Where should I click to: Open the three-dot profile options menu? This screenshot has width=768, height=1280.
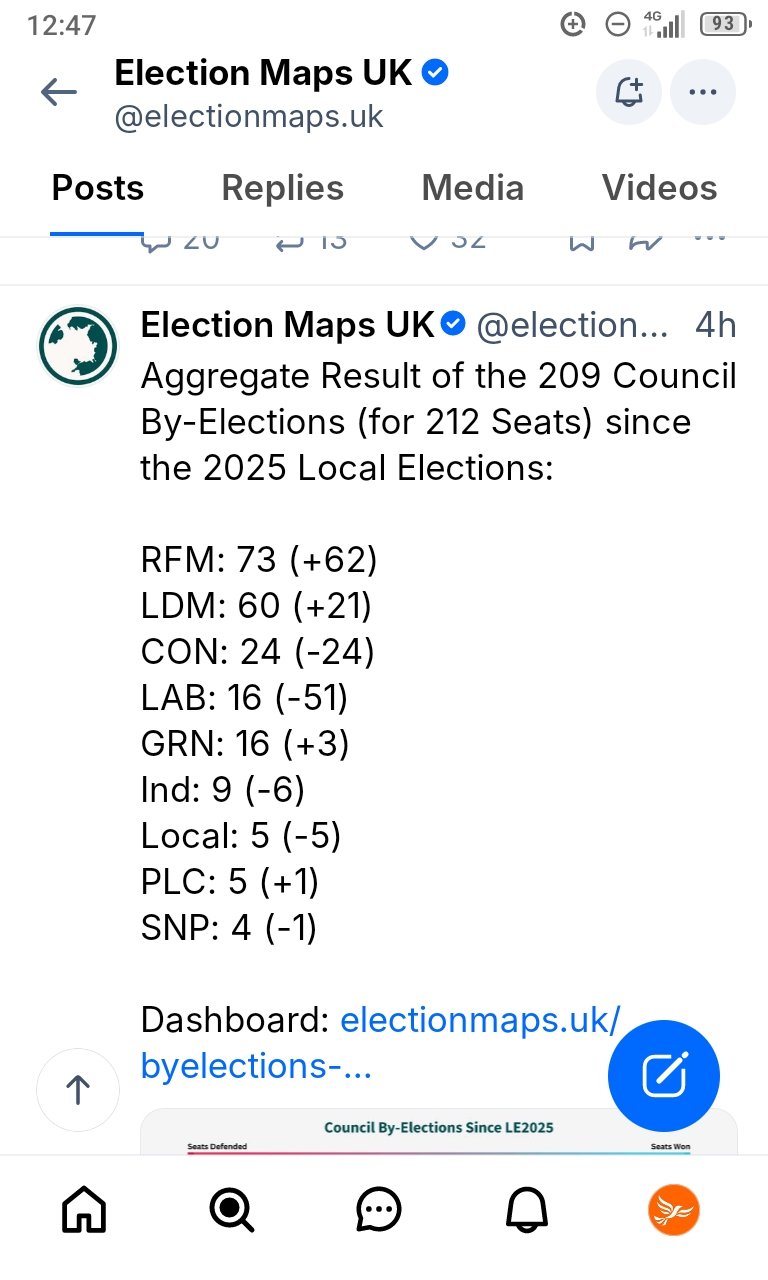click(x=702, y=93)
